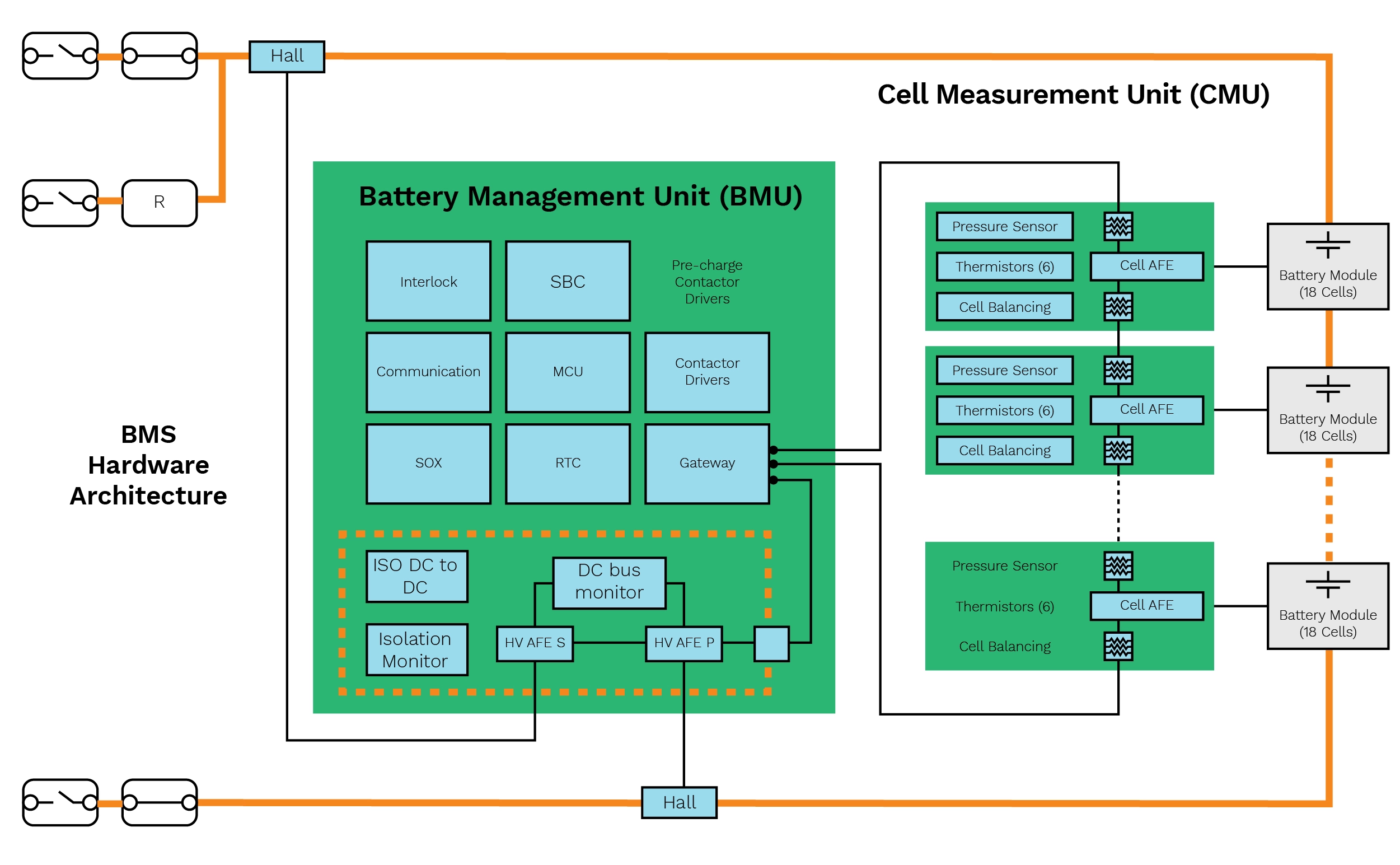Viewport: 1400px width, 865px height.
Task: Select the Contactor Drivers block
Action: [707, 372]
